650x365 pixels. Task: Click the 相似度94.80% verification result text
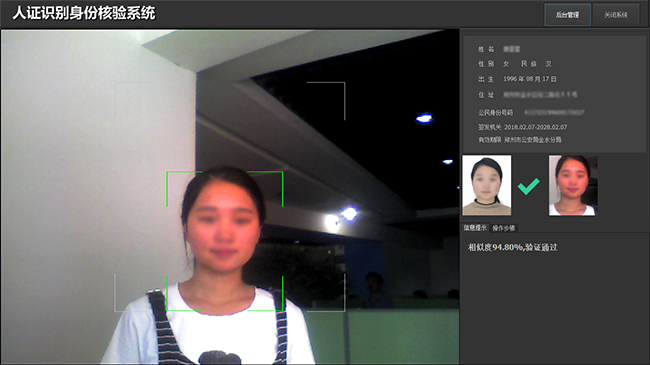point(512,248)
